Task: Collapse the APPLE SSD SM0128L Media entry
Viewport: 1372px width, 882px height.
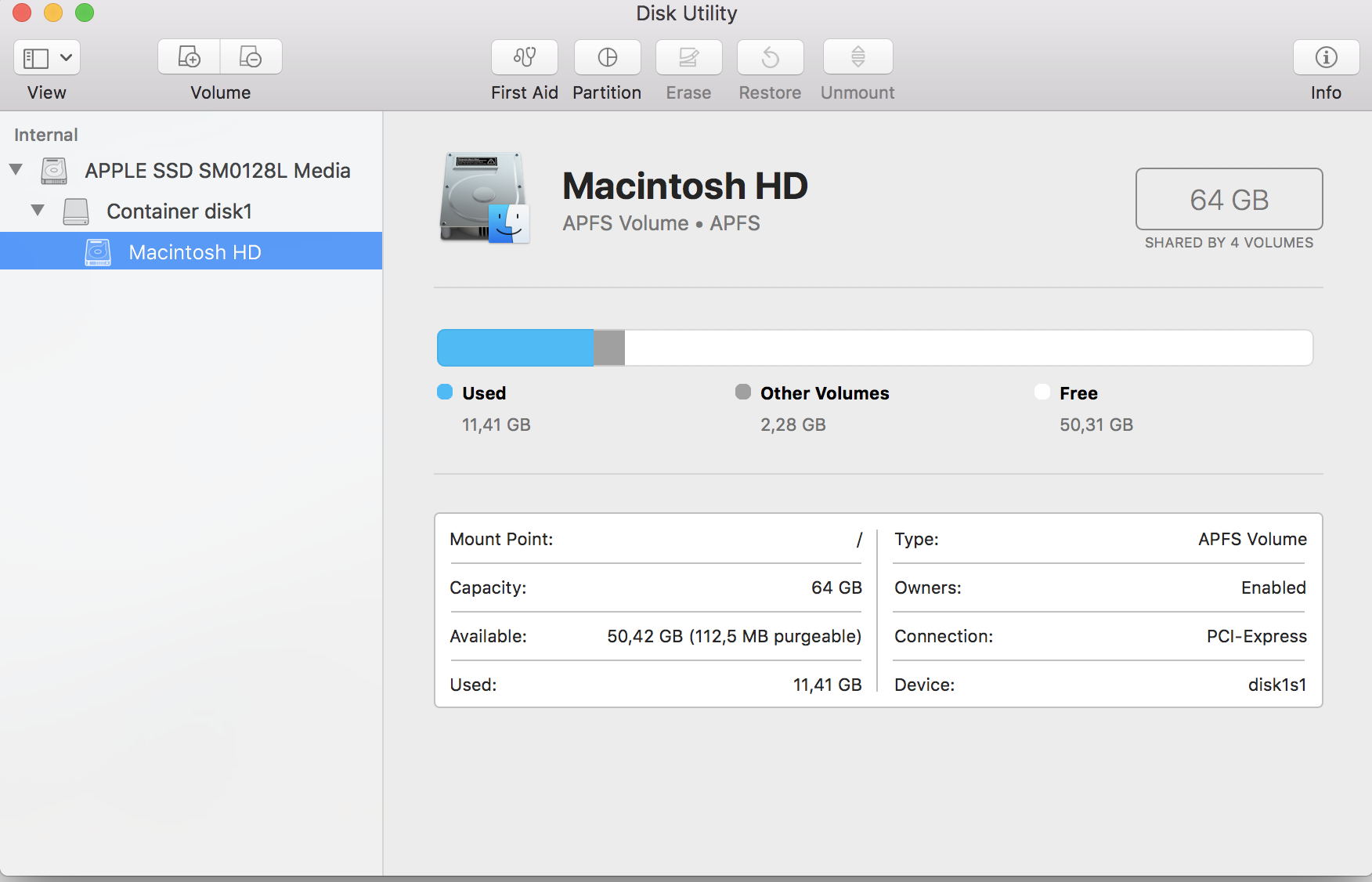Action: [x=15, y=170]
